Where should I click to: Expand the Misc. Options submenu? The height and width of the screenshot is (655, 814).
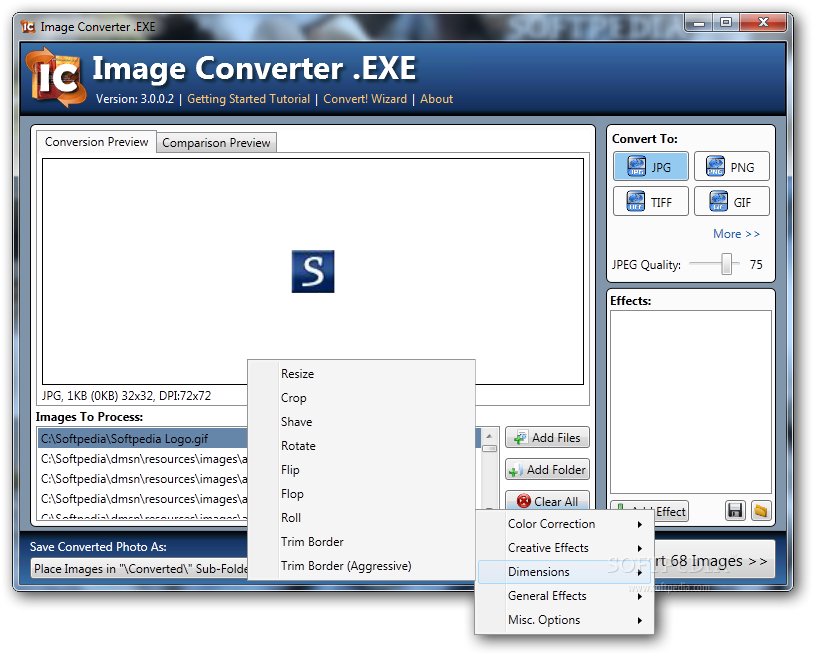coord(564,620)
